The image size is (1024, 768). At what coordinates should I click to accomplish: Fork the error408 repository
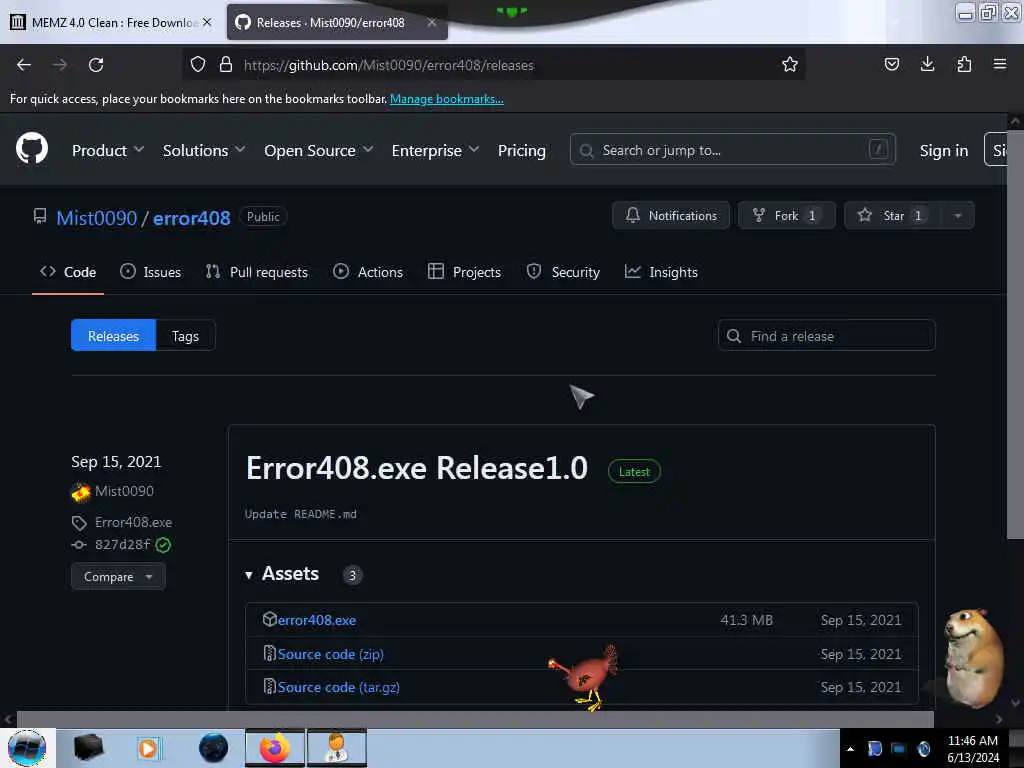tap(786, 216)
